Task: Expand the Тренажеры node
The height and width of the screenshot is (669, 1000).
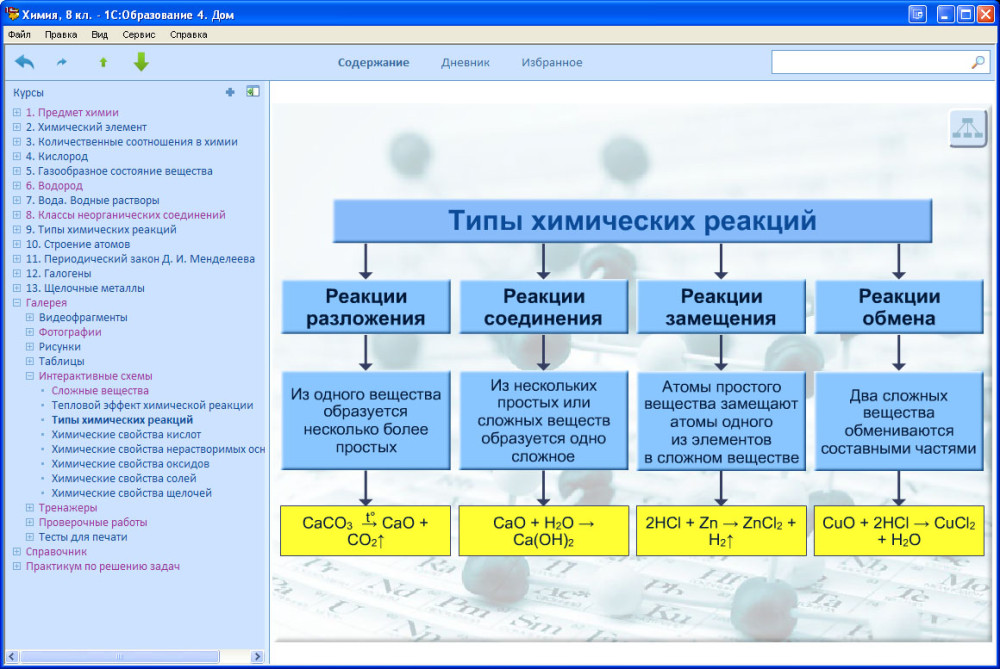Action: click(29, 508)
